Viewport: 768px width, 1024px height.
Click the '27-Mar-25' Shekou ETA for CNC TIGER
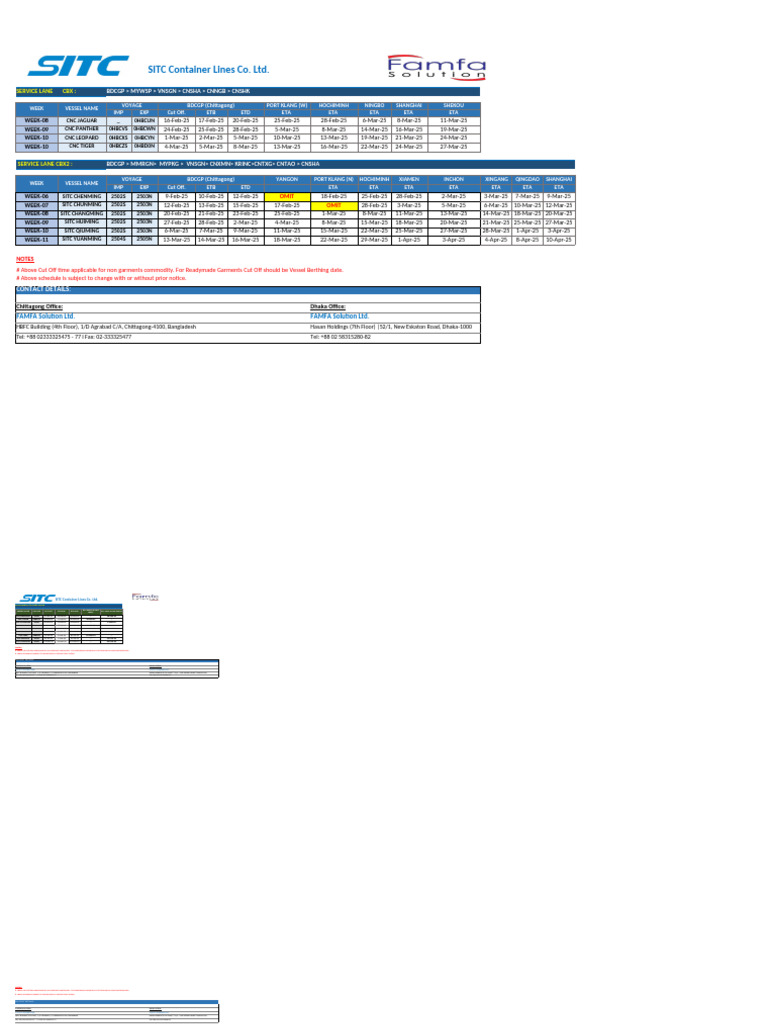(453, 147)
